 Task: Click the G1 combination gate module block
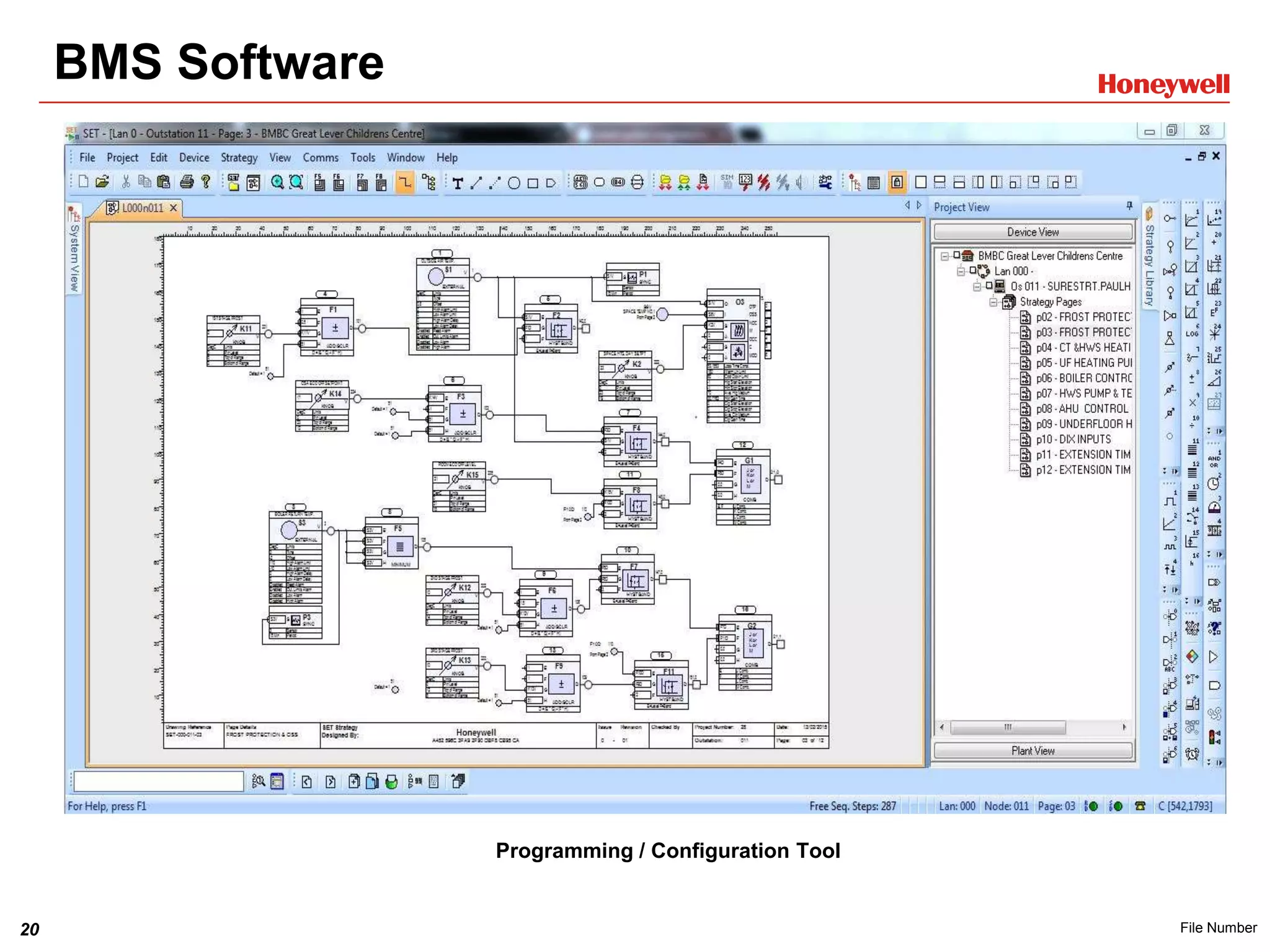point(744,487)
